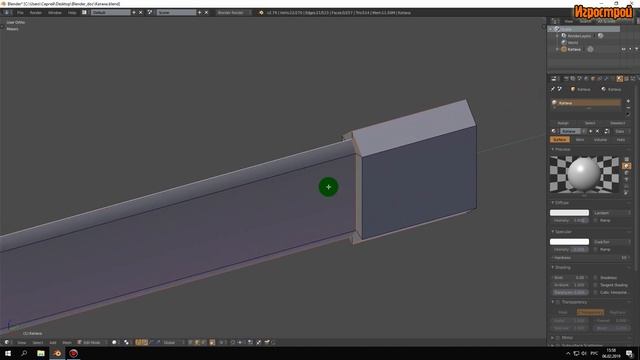The height and width of the screenshot is (360, 640).
Task: Open the File menu
Action: click(x=20, y=13)
